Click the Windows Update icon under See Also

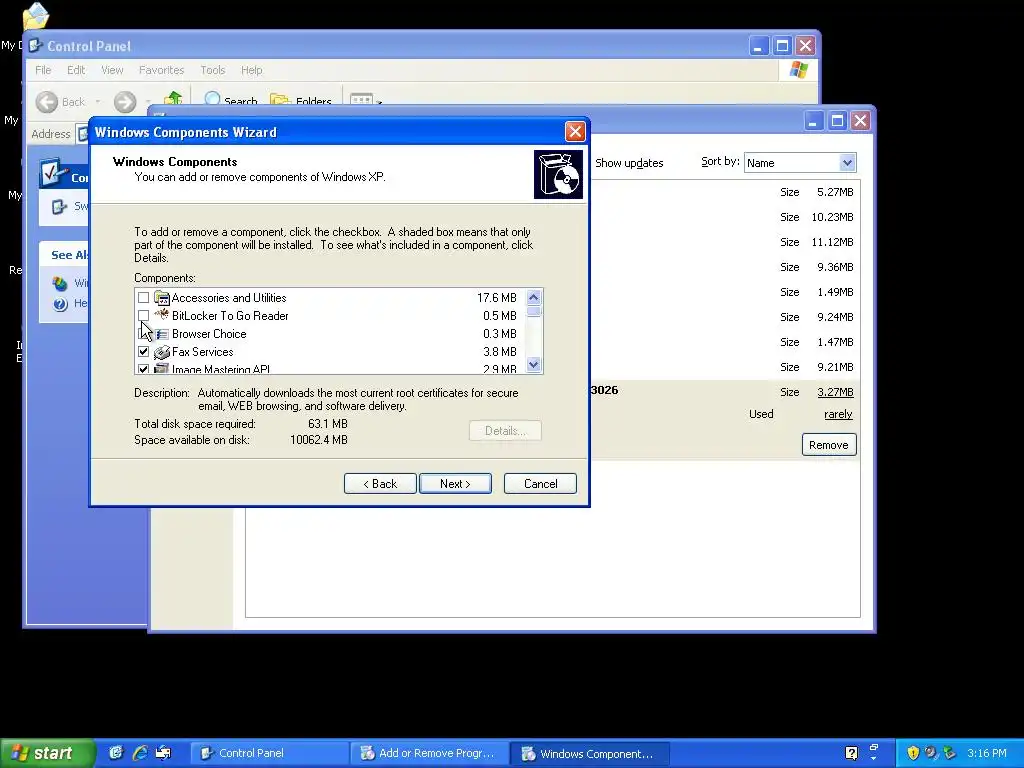click(x=60, y=283)
